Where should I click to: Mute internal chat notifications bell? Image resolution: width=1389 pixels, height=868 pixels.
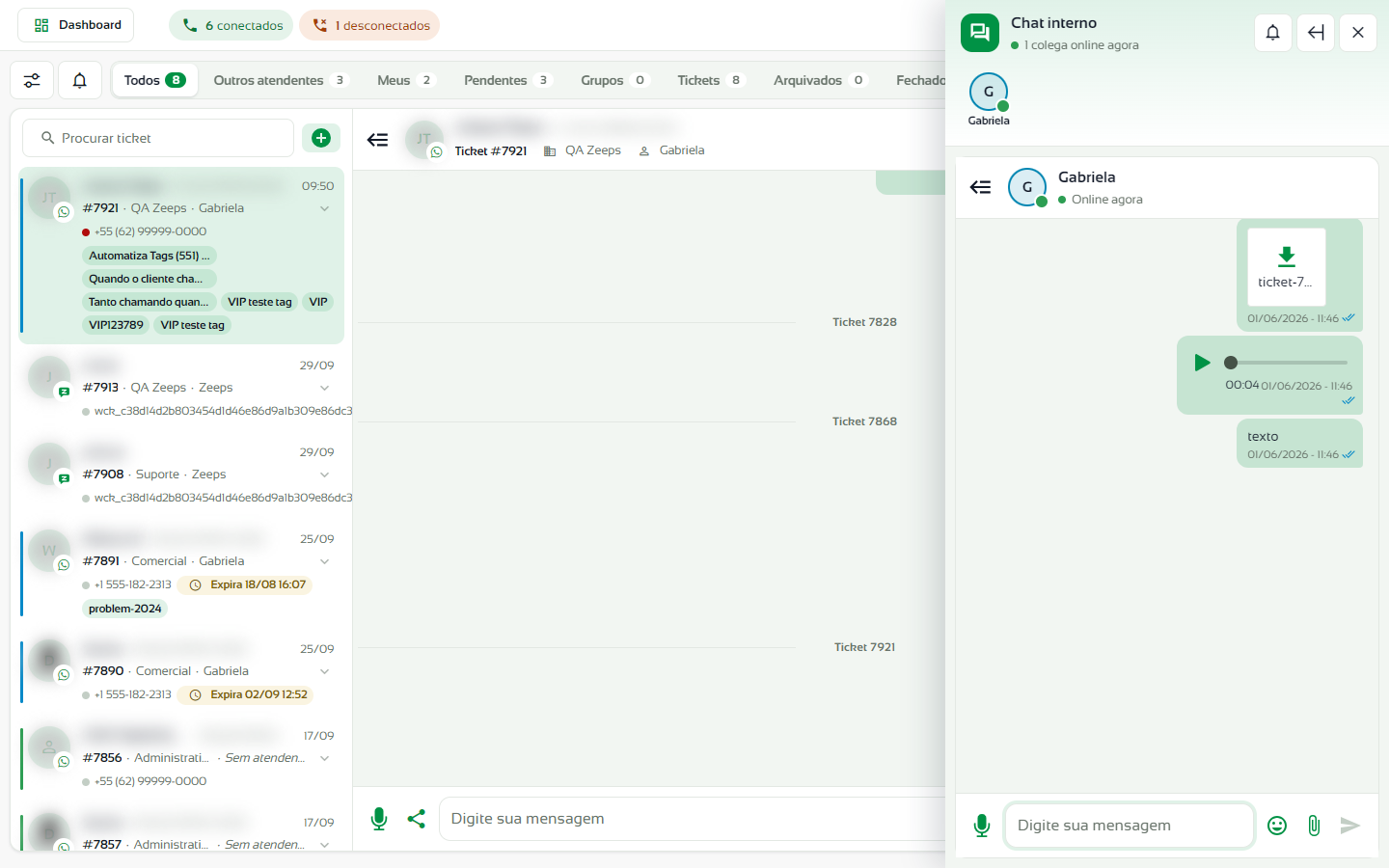[x=1272, y=33]
